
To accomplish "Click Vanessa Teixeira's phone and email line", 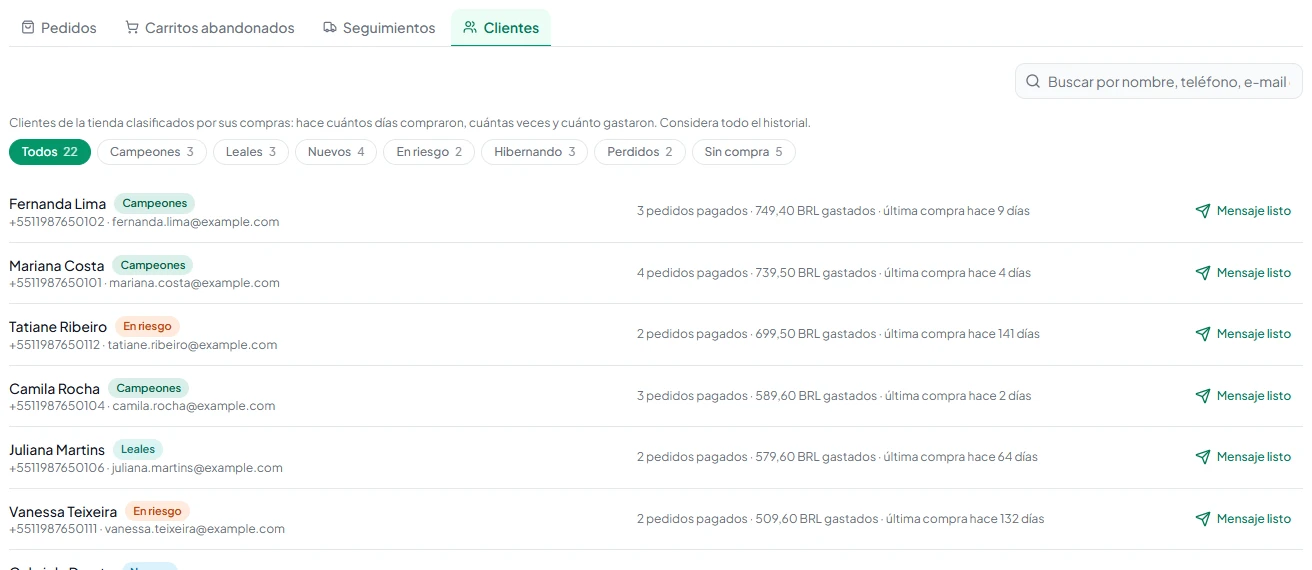I will 147,529.
